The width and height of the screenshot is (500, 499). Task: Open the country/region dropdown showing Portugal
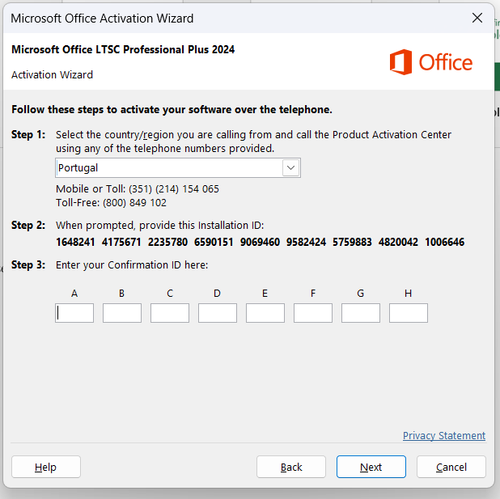tap(178, 168)
